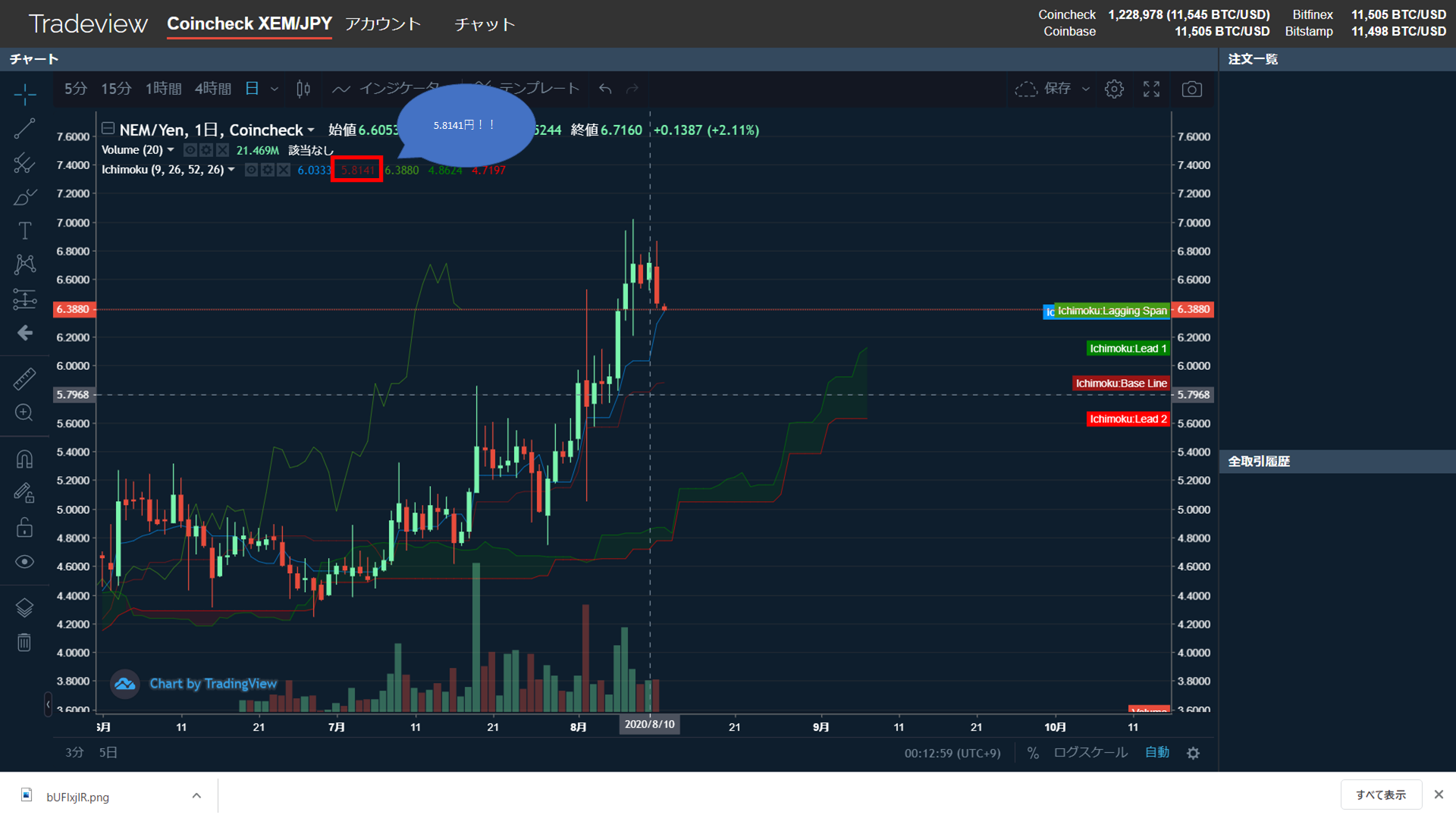Open the NEM/Yen symbol dropdown arrow
The image size is (1456, 818).
point(311,130)
